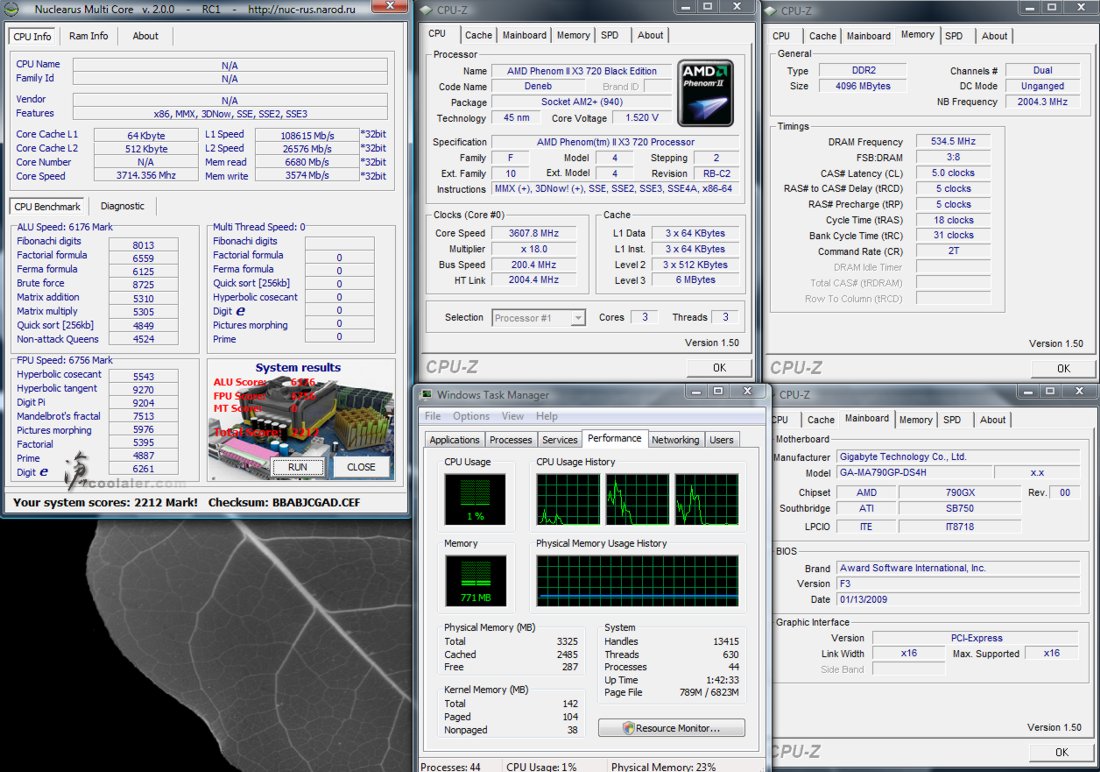Viewport: 1100px width, 772px height.
Task: Open Options menu in Task Manager
Action: pos(471,416)
